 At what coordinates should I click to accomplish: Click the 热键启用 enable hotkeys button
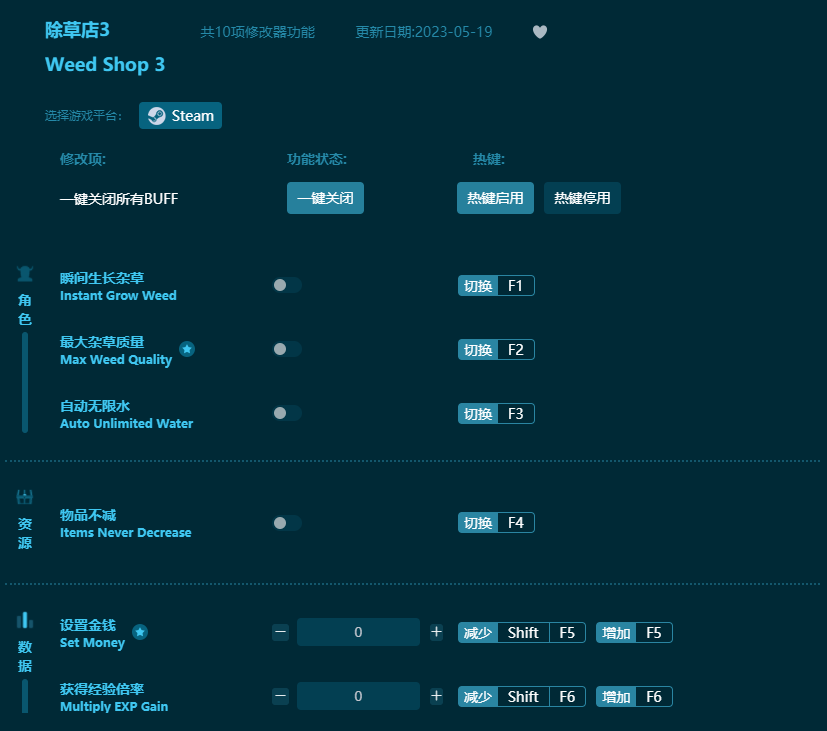click(495, 198)
